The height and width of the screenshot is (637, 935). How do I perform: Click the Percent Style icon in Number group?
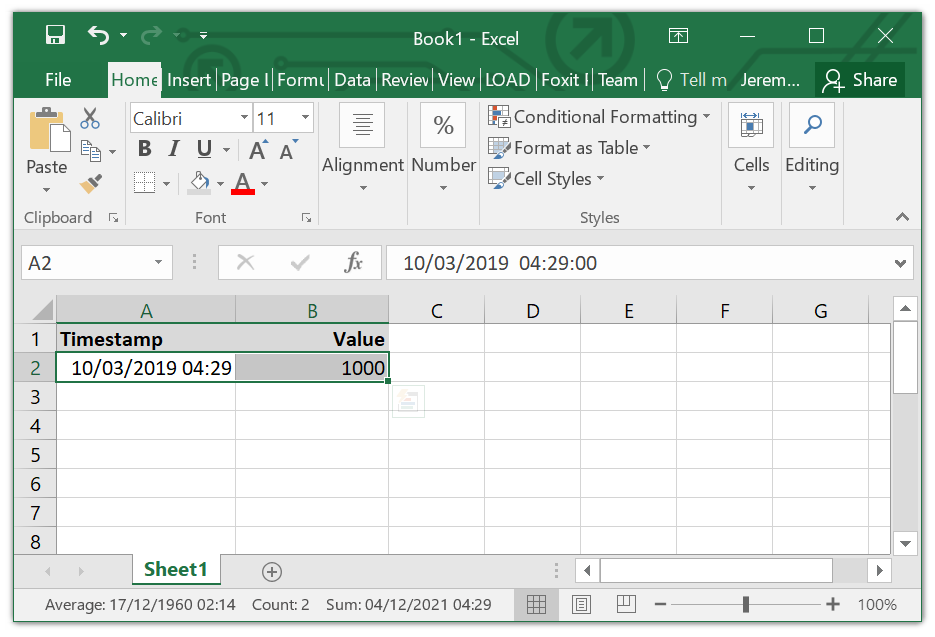pos(443,124)
